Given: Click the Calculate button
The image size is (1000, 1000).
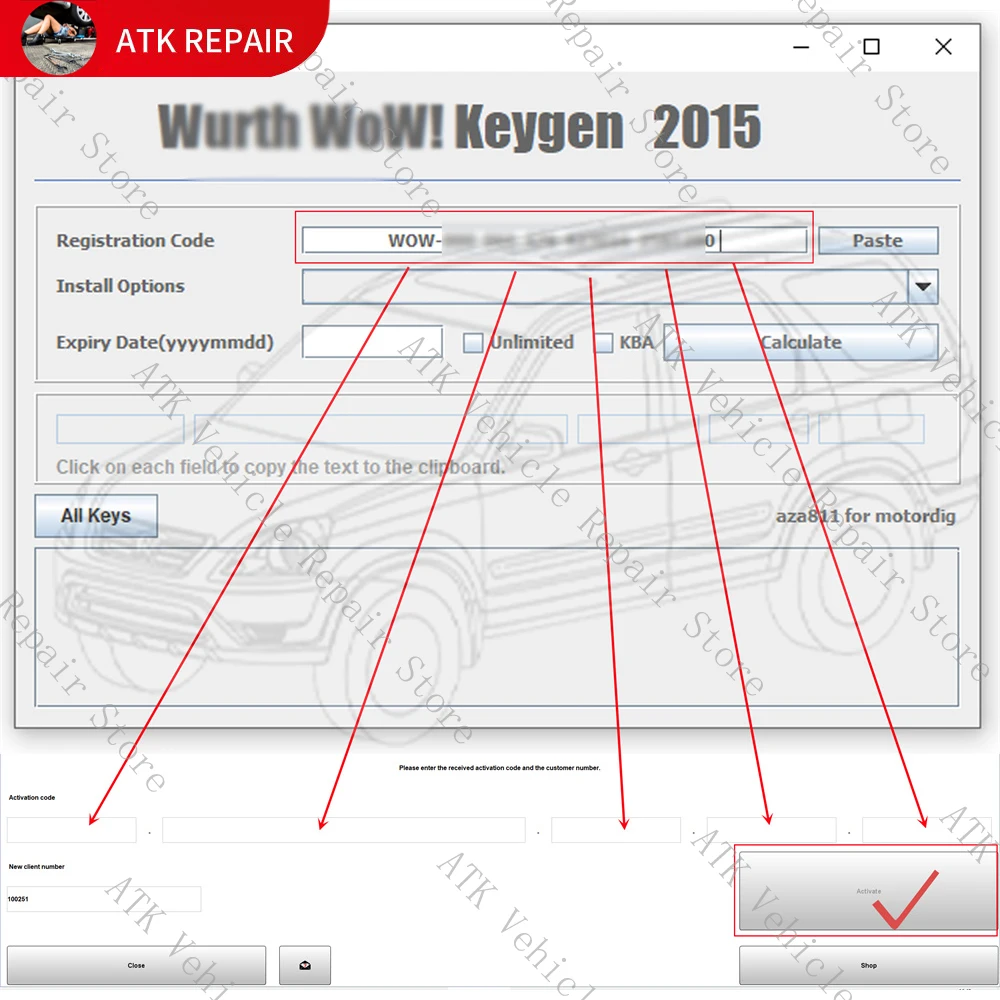Looking at the screenshot, I should 800,342.
